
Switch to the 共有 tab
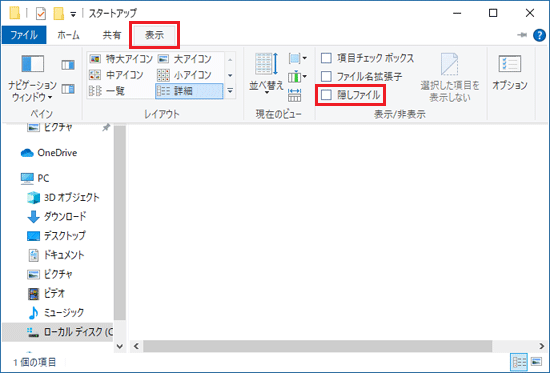112,35
